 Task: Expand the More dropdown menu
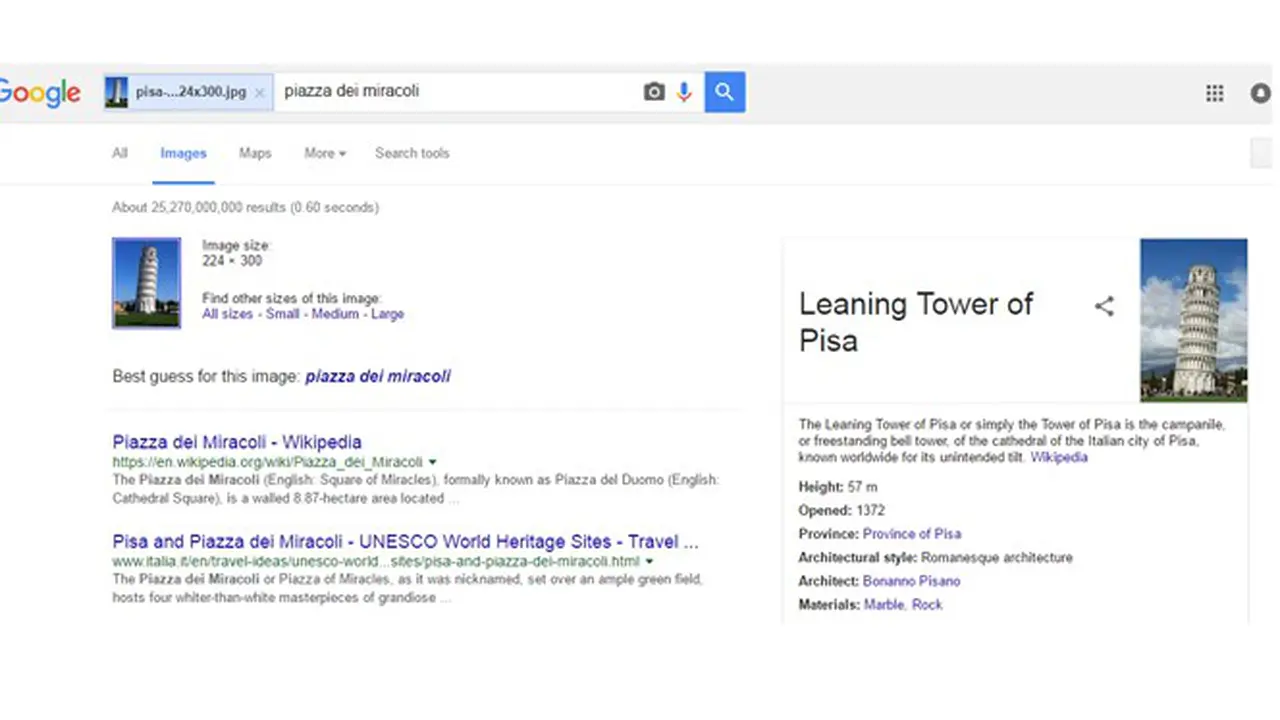click(x=325, y=153)
